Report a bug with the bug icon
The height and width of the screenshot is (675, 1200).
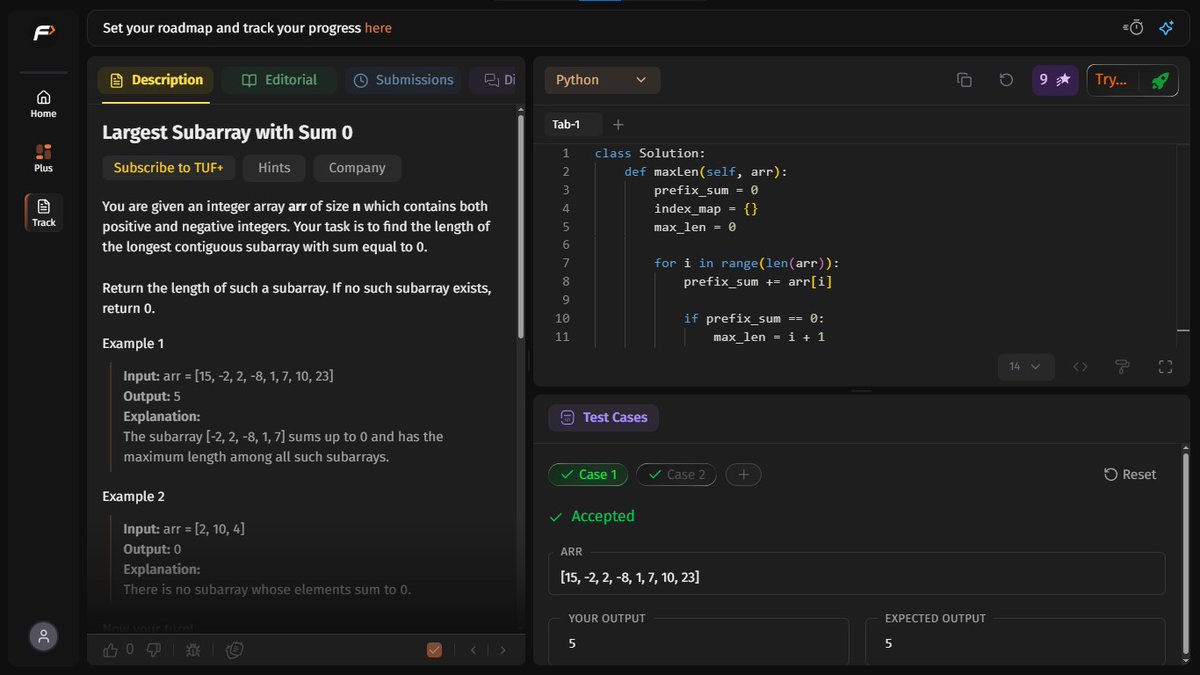click(x=193, y=650)
